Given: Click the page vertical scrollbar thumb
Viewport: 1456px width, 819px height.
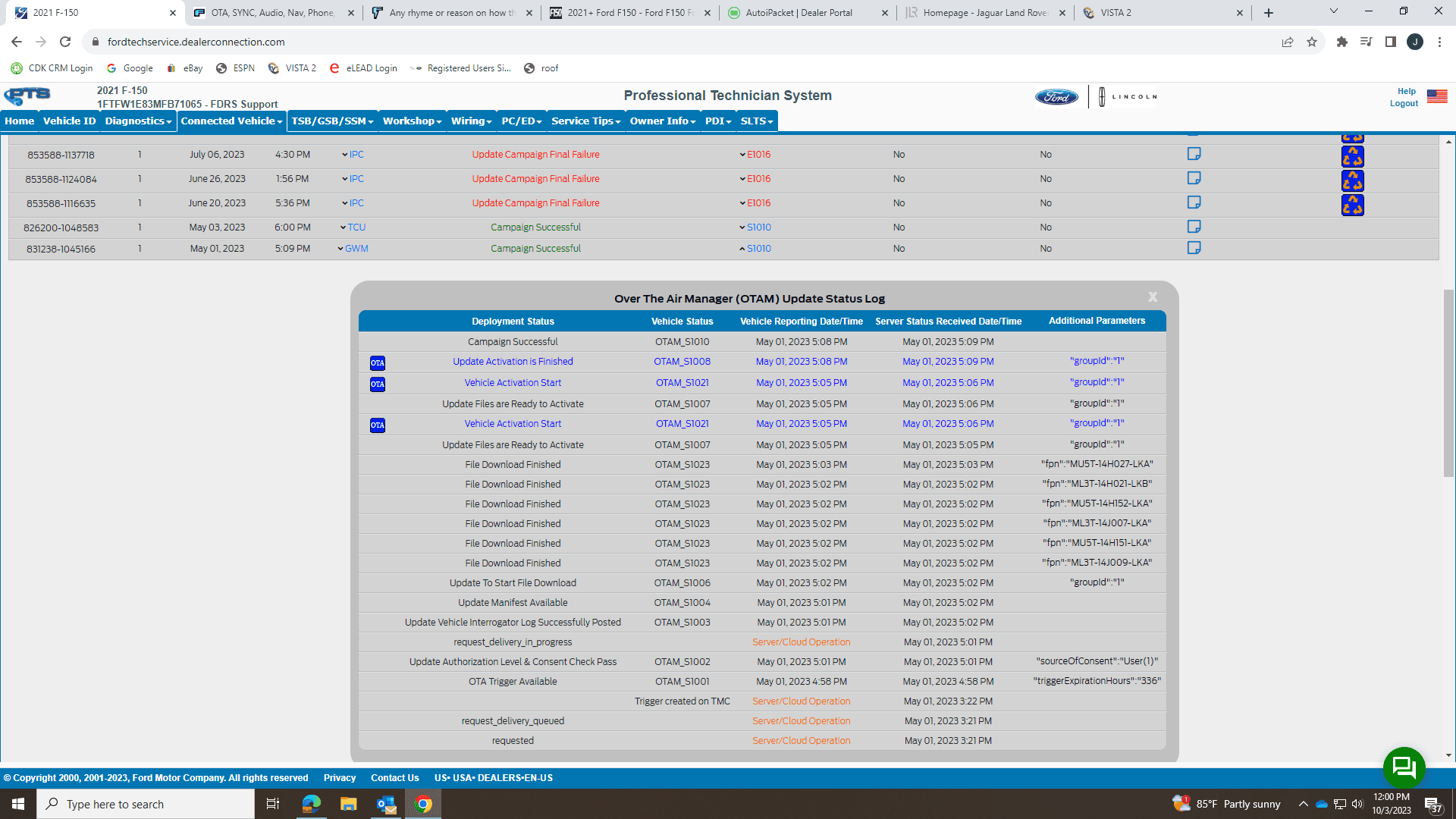Looking at the screenshot, I should click(1448, 383).
